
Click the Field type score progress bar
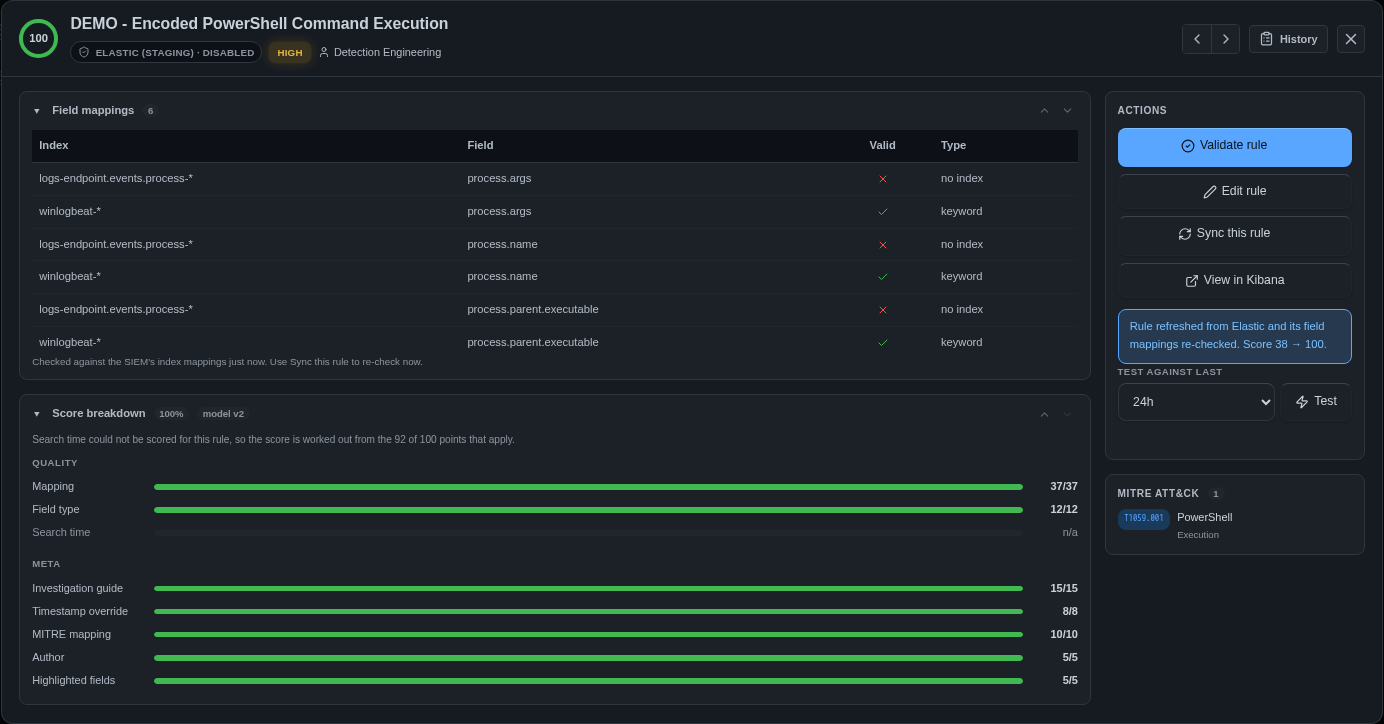[x=588, y=510]
